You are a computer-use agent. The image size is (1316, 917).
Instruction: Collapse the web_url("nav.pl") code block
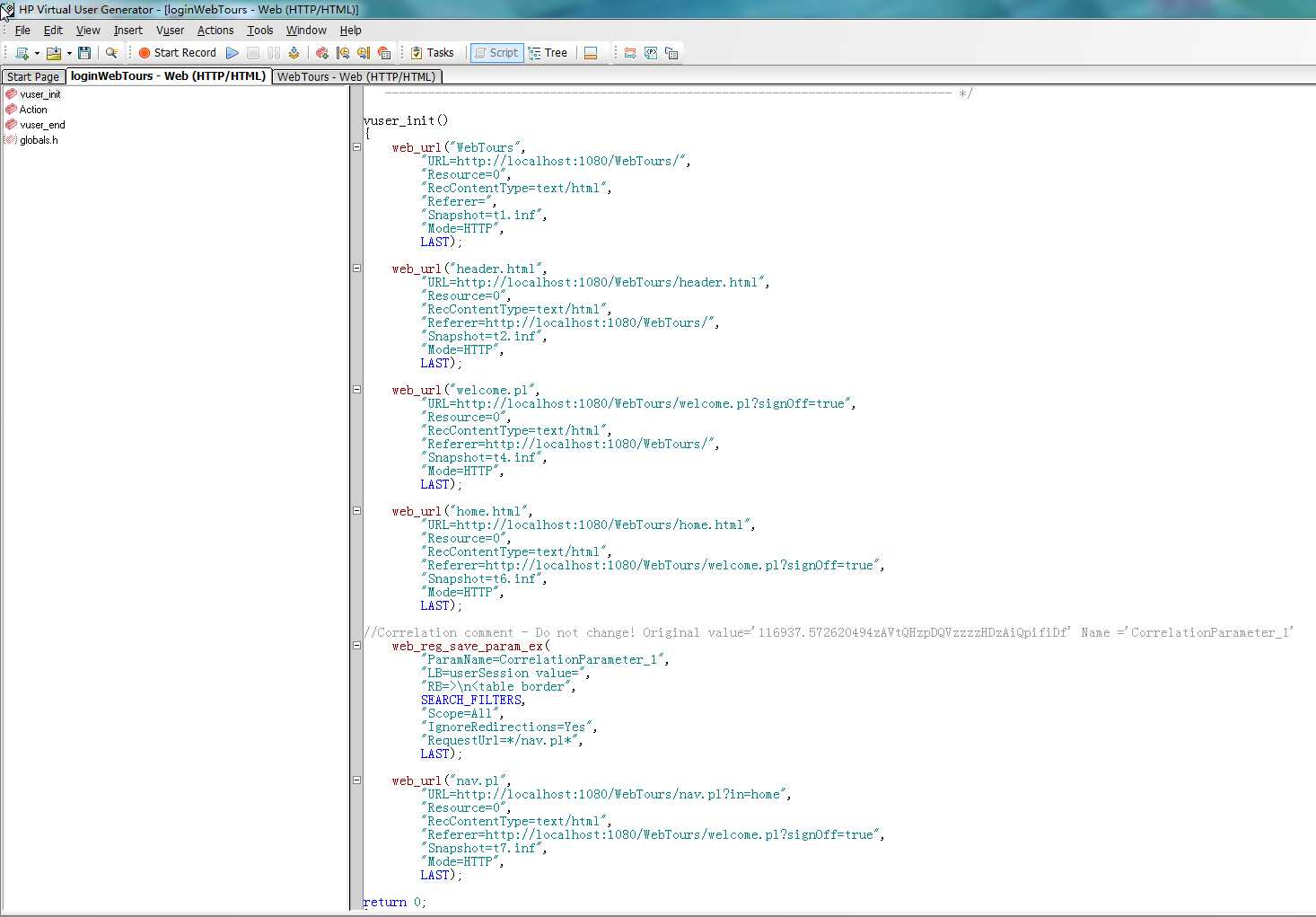pos(356,780)
